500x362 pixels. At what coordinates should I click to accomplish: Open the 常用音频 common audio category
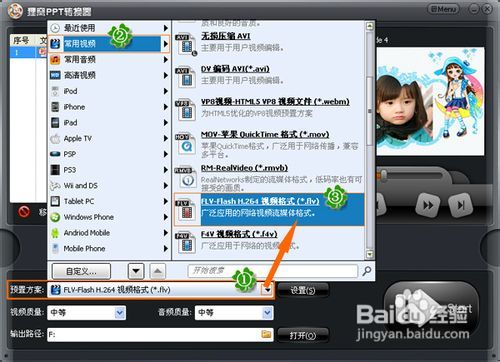[x=109, y=60]
